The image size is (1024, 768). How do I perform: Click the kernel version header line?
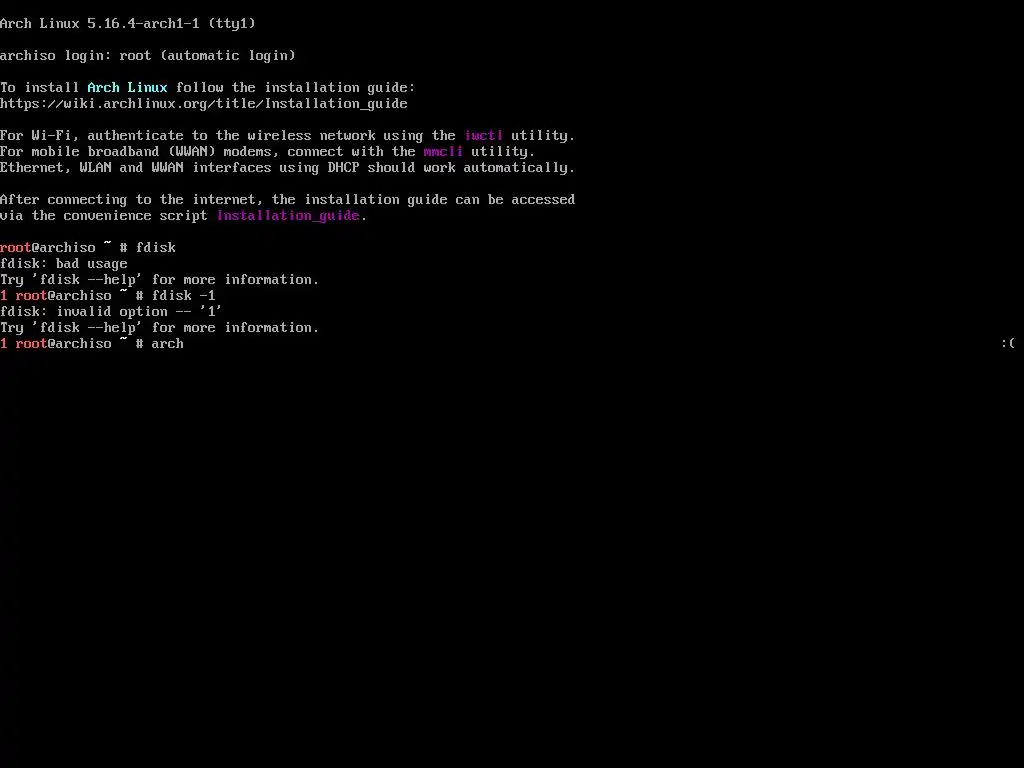pos(128,24)
